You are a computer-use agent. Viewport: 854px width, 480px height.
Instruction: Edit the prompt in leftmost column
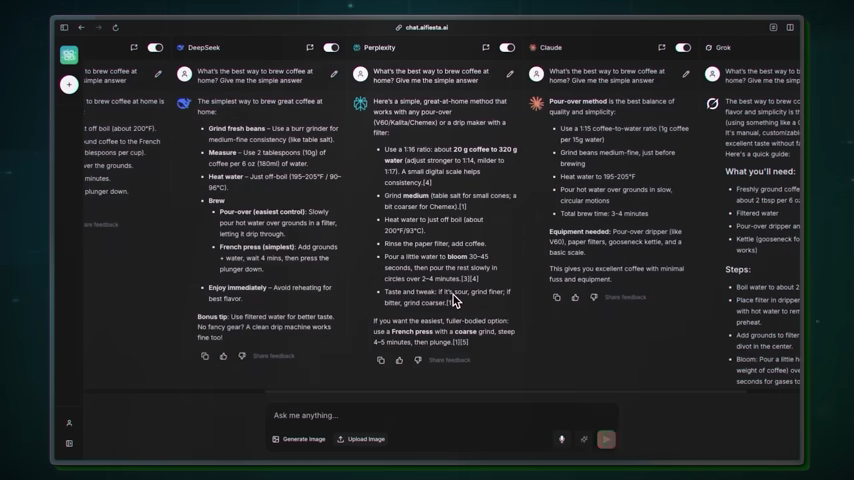click(158, 74)
